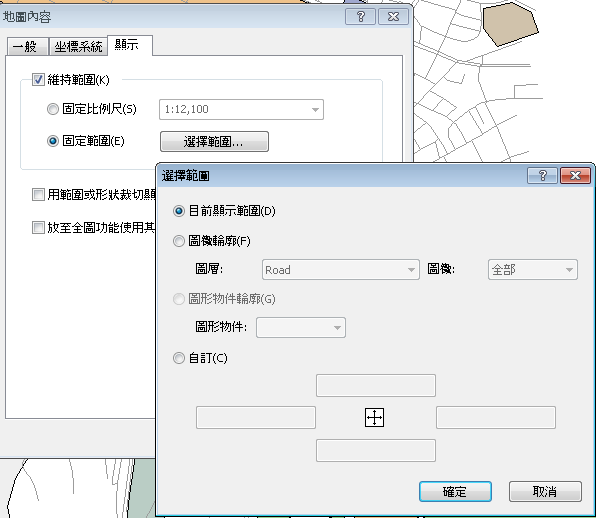Toggle the 維持範圍(K) checkbox
596x518 pixels.
38,80
